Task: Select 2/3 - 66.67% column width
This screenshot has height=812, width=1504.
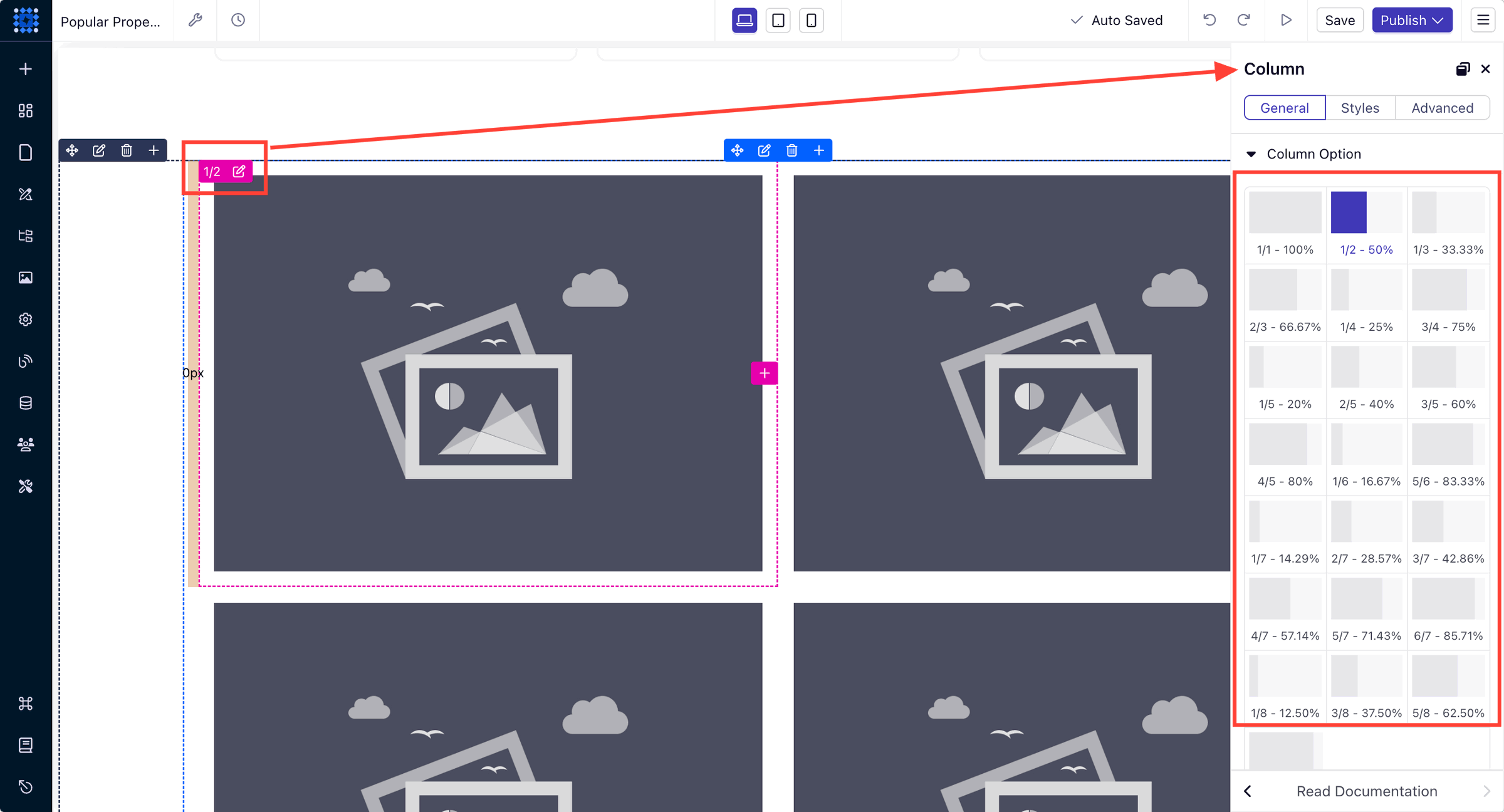Action: (x=1285, y=301)
